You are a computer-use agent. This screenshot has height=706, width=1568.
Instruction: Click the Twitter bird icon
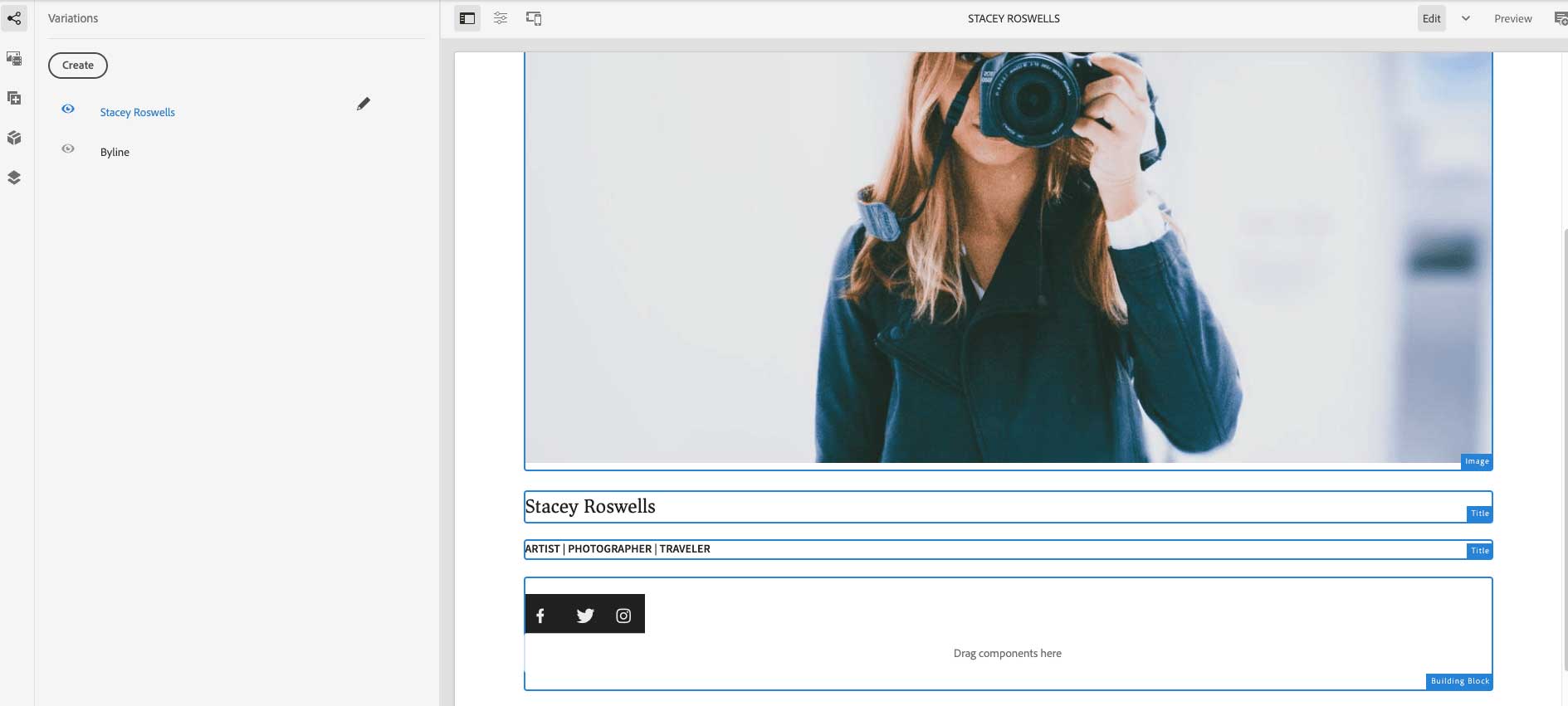click(x=585, y=616)
